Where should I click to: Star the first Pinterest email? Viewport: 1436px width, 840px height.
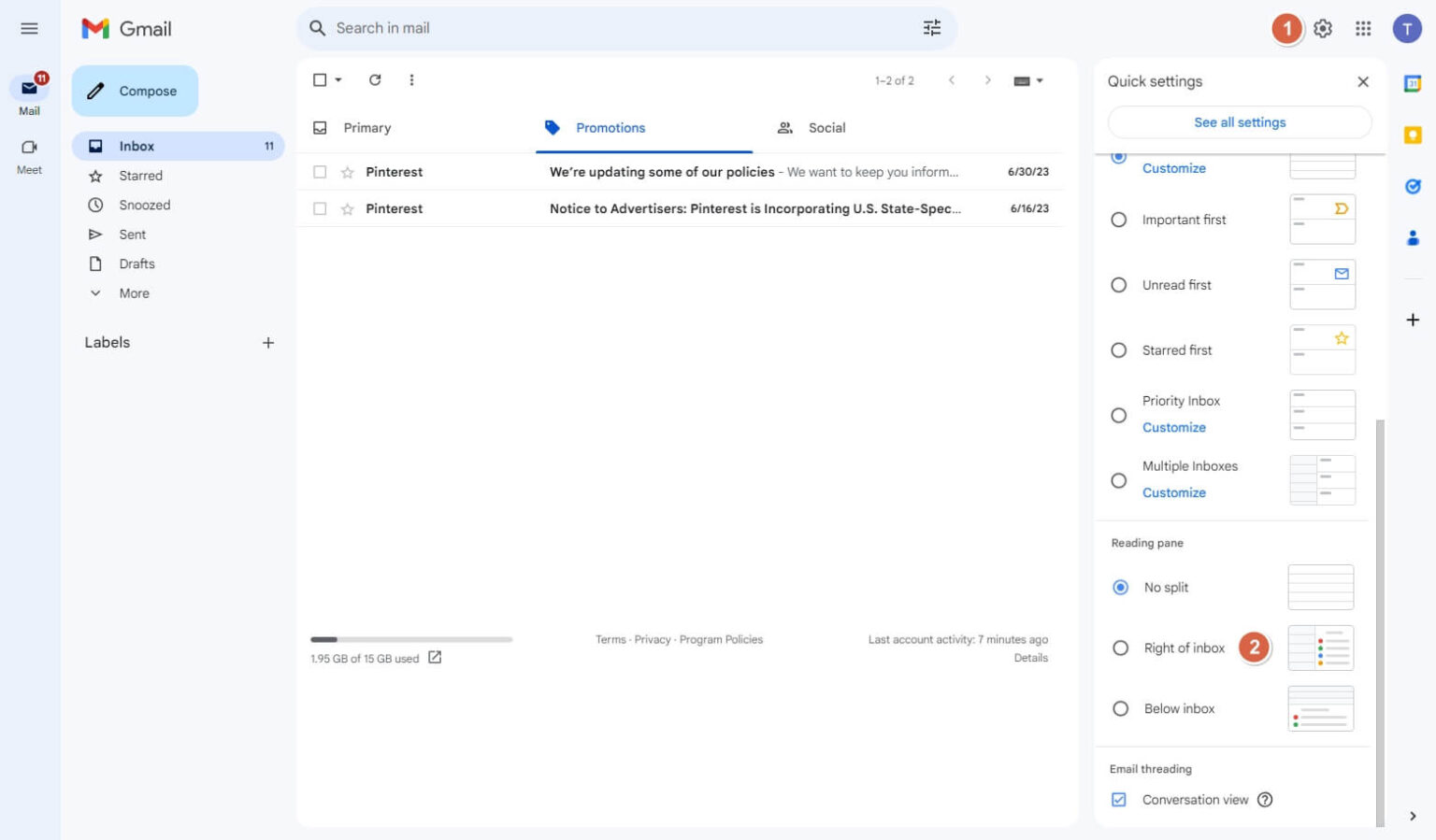tap(345, 171)
